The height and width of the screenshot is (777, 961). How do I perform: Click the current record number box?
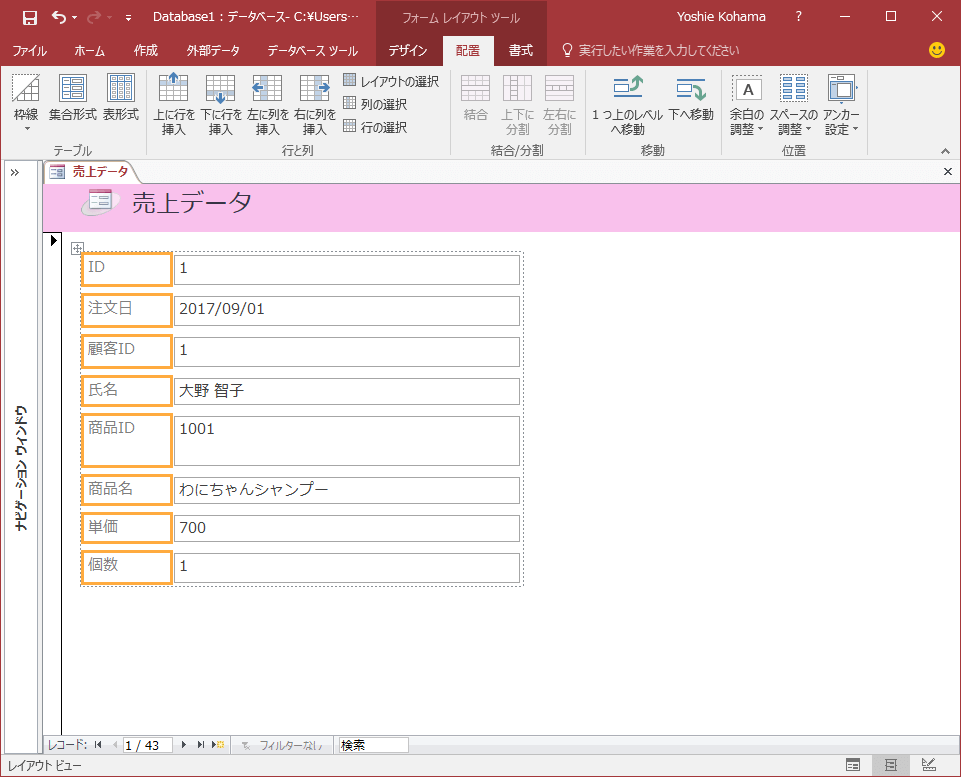pyautogui.click(x=148, y=745)
